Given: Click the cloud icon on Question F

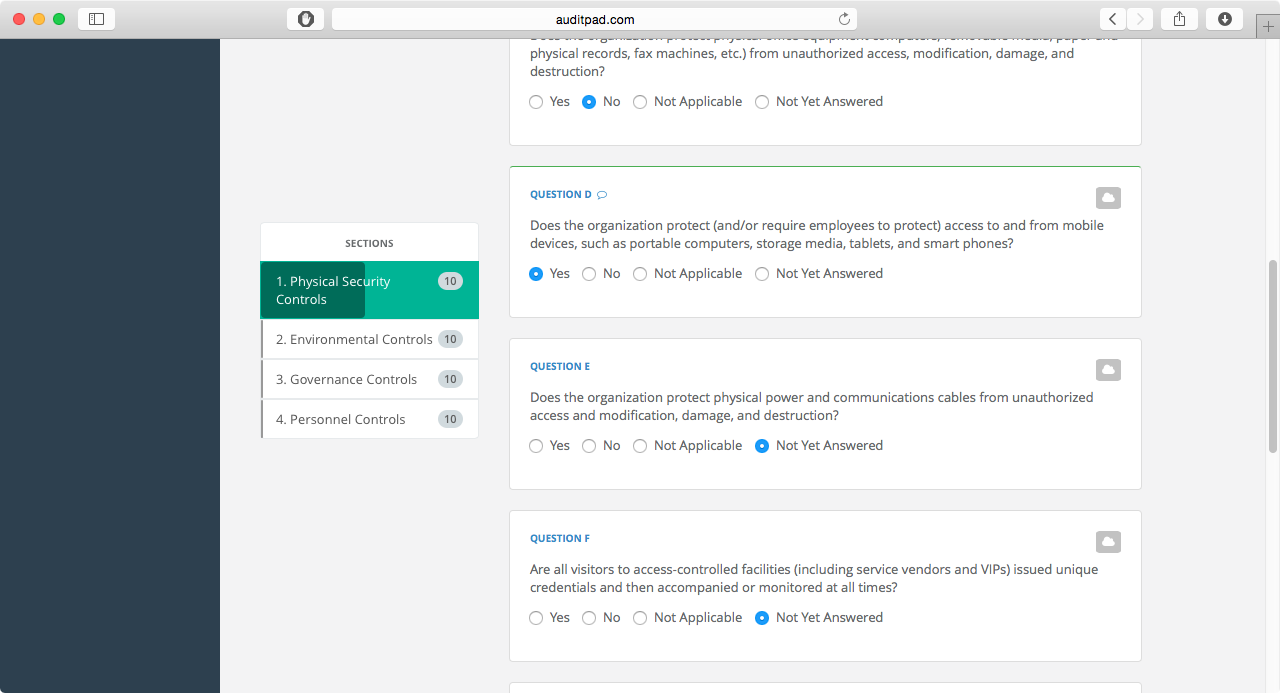Looking at the screenshot, I should click(x=1108, y=542).
